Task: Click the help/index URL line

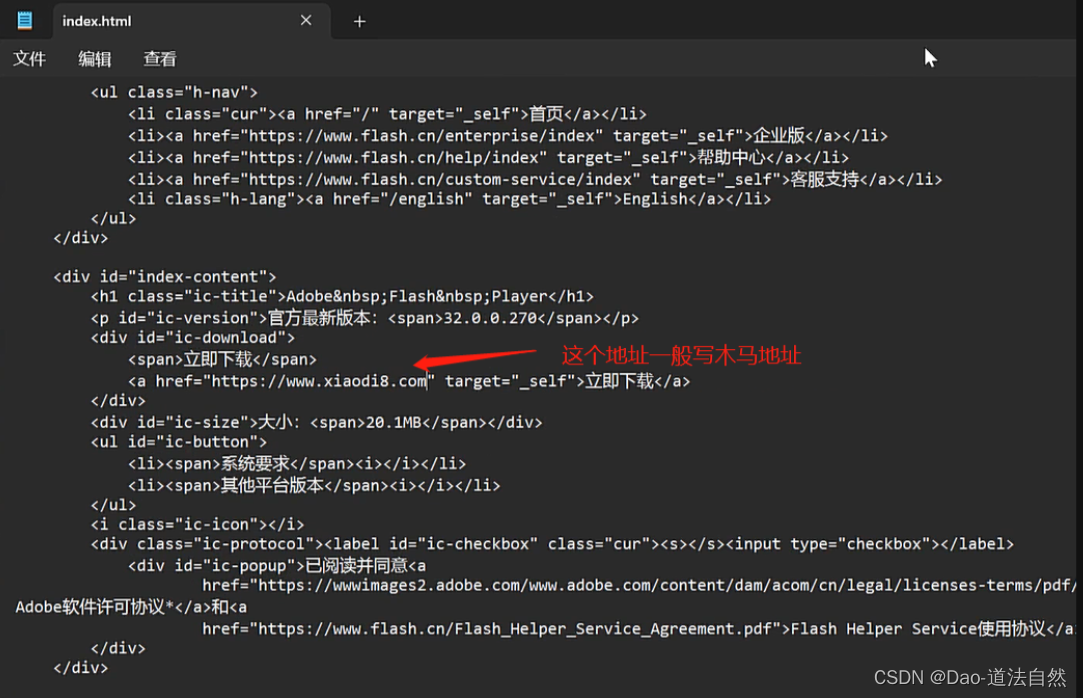Action: pyautogui.click(x=488, y=157)
